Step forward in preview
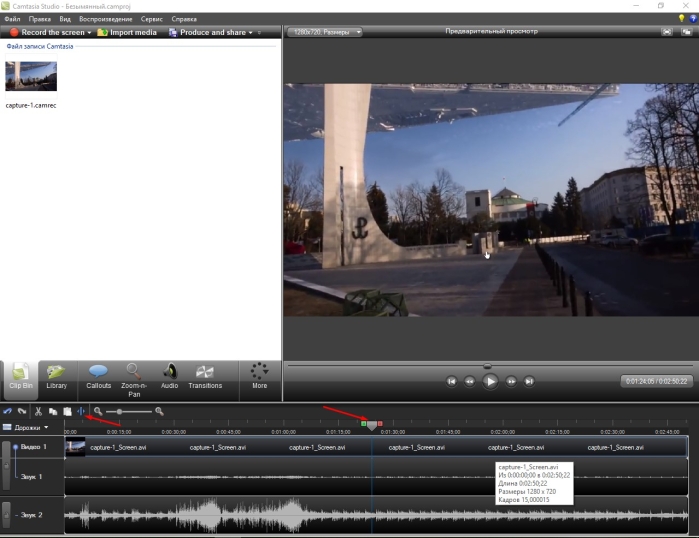 tap(511, 381)
